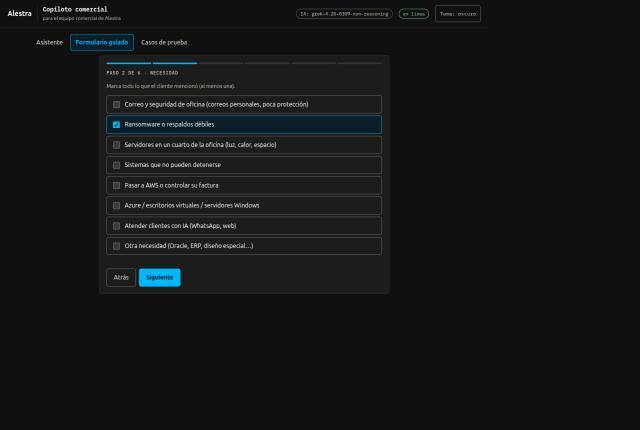Click the 'Copiloto comercial' title
This screenshot has height=430, width=640.
[x=75, y=9]
